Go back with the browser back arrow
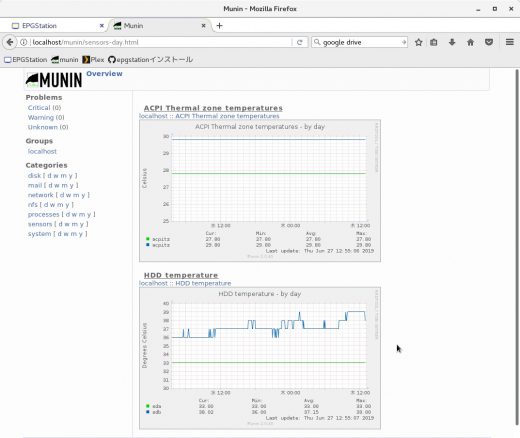520x438 pixels. click(10, 42)
